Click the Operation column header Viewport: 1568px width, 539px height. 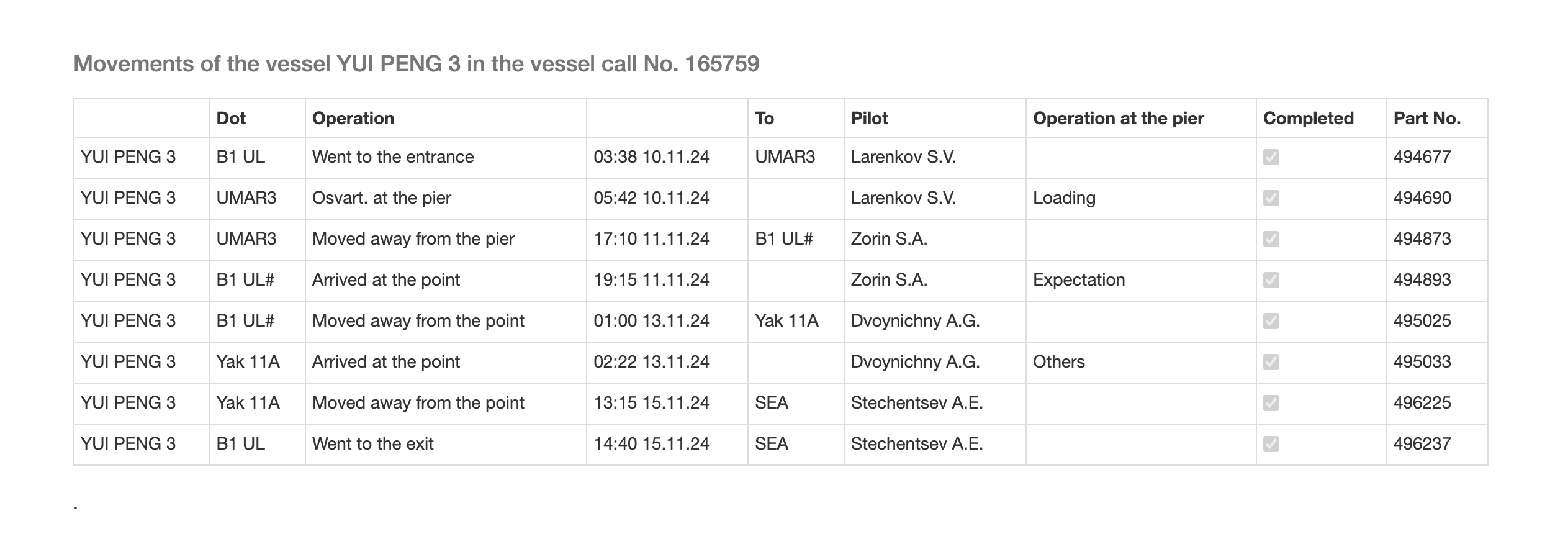[353, 118]
